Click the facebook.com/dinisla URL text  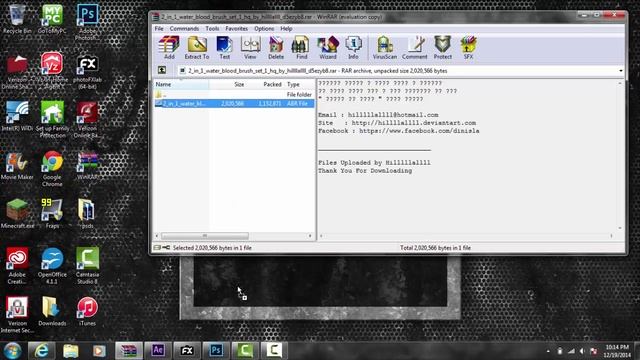point(419,131)
